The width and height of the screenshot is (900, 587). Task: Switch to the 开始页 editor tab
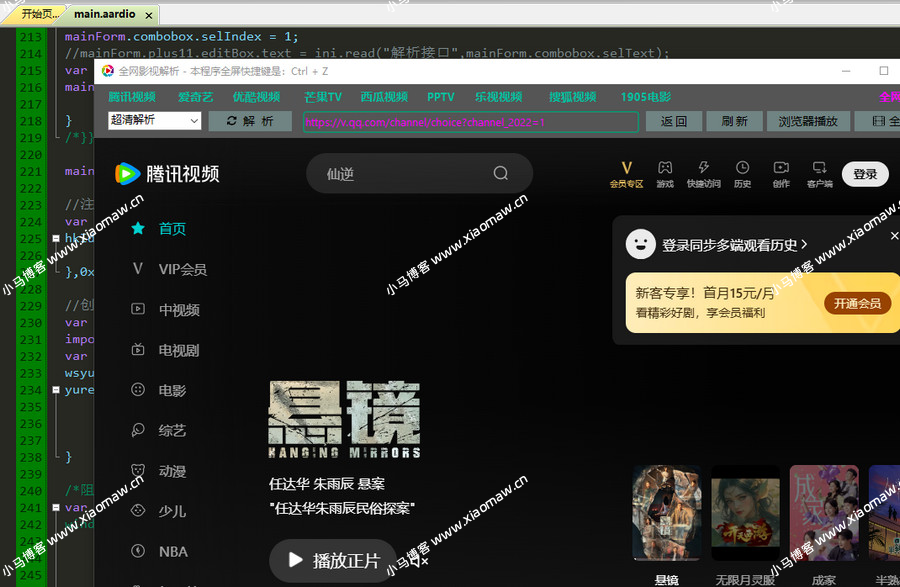click(x=38, y=14)
